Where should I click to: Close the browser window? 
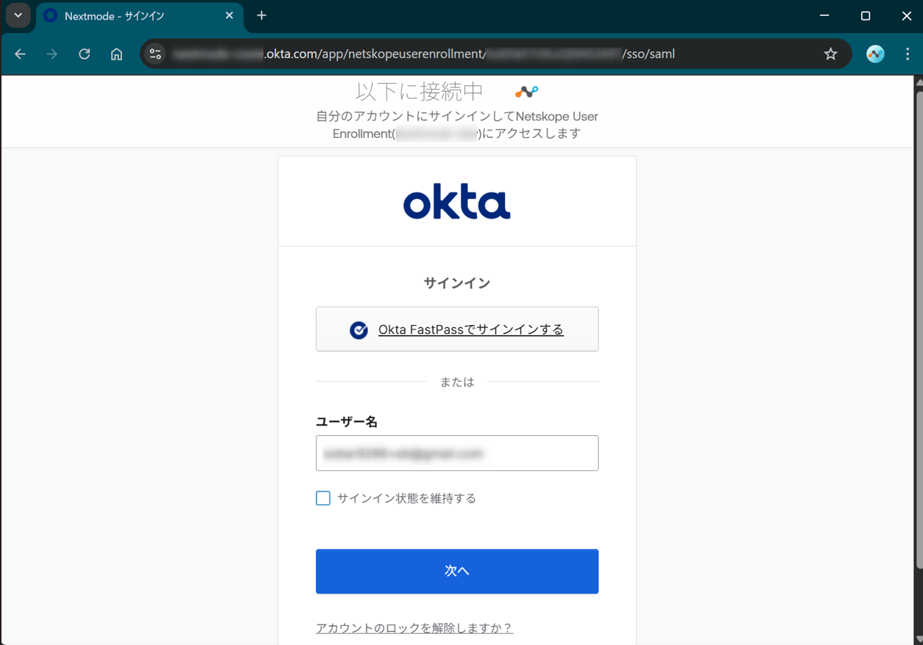[907, 16]
